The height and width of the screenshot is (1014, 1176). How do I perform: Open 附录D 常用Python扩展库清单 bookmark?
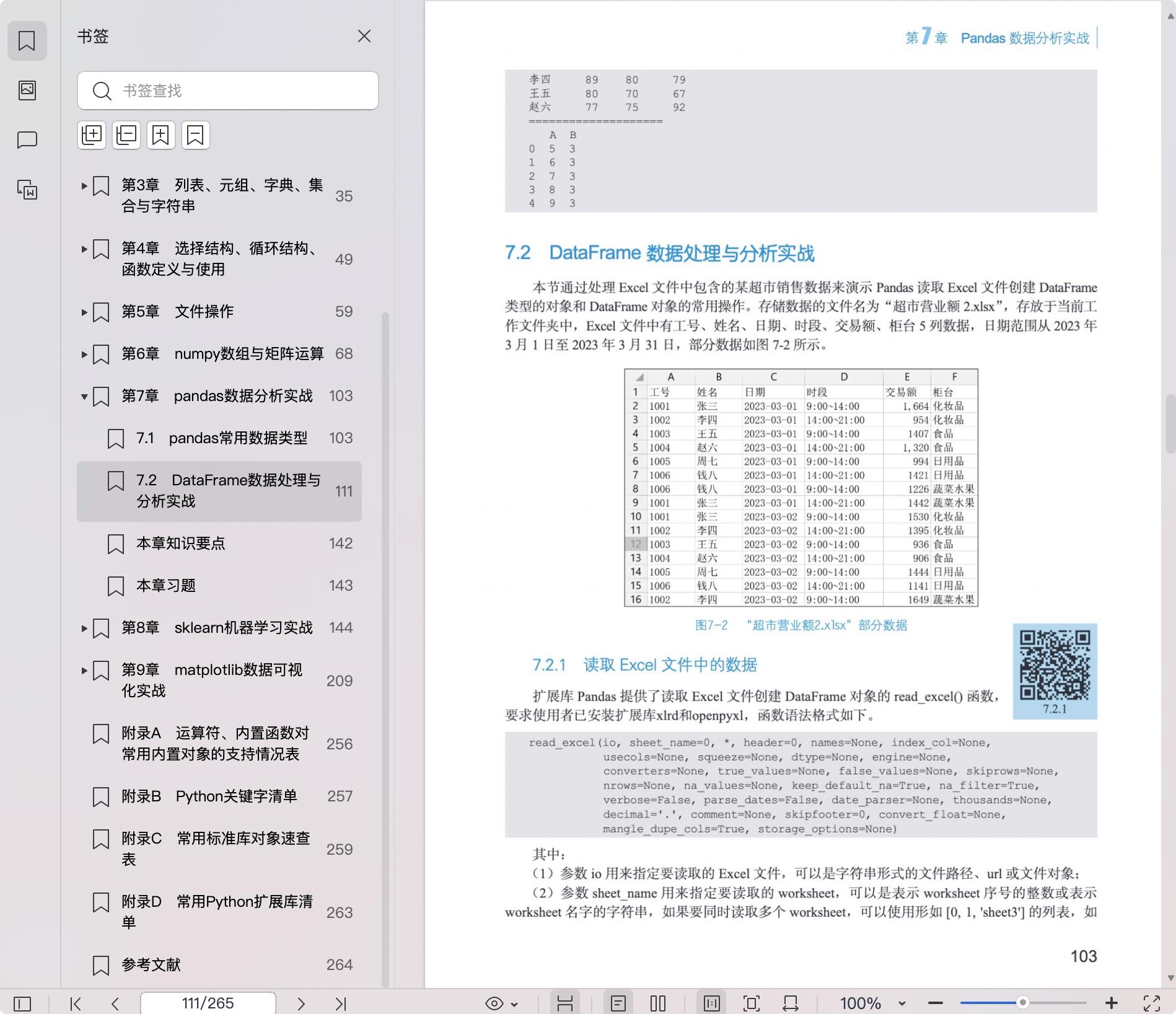pyautogui.click(x=219, y=912)
